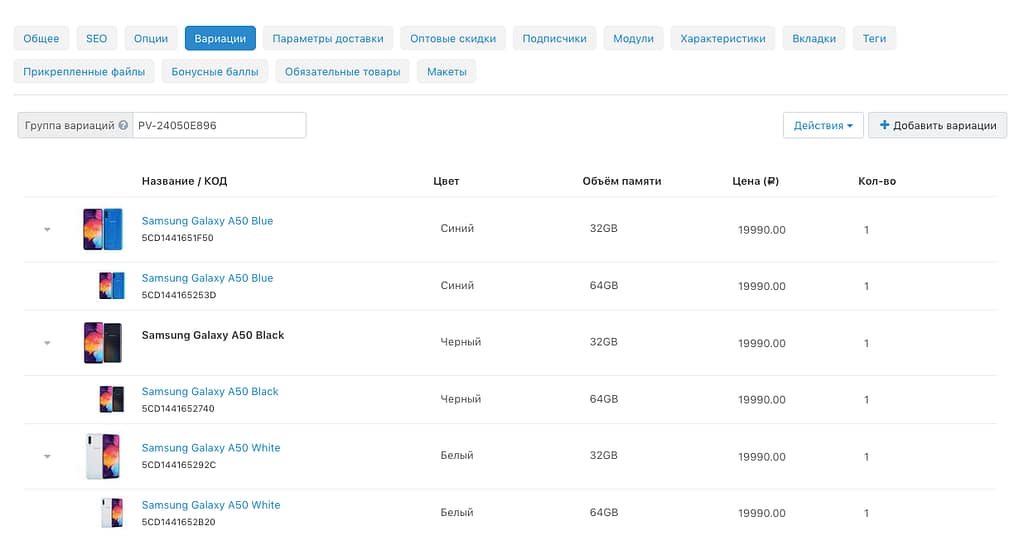Click the Samsung Galaxy A50 Black 32GB thumbnail
This screenshot has height=560, width=1024.
point(102,343)
